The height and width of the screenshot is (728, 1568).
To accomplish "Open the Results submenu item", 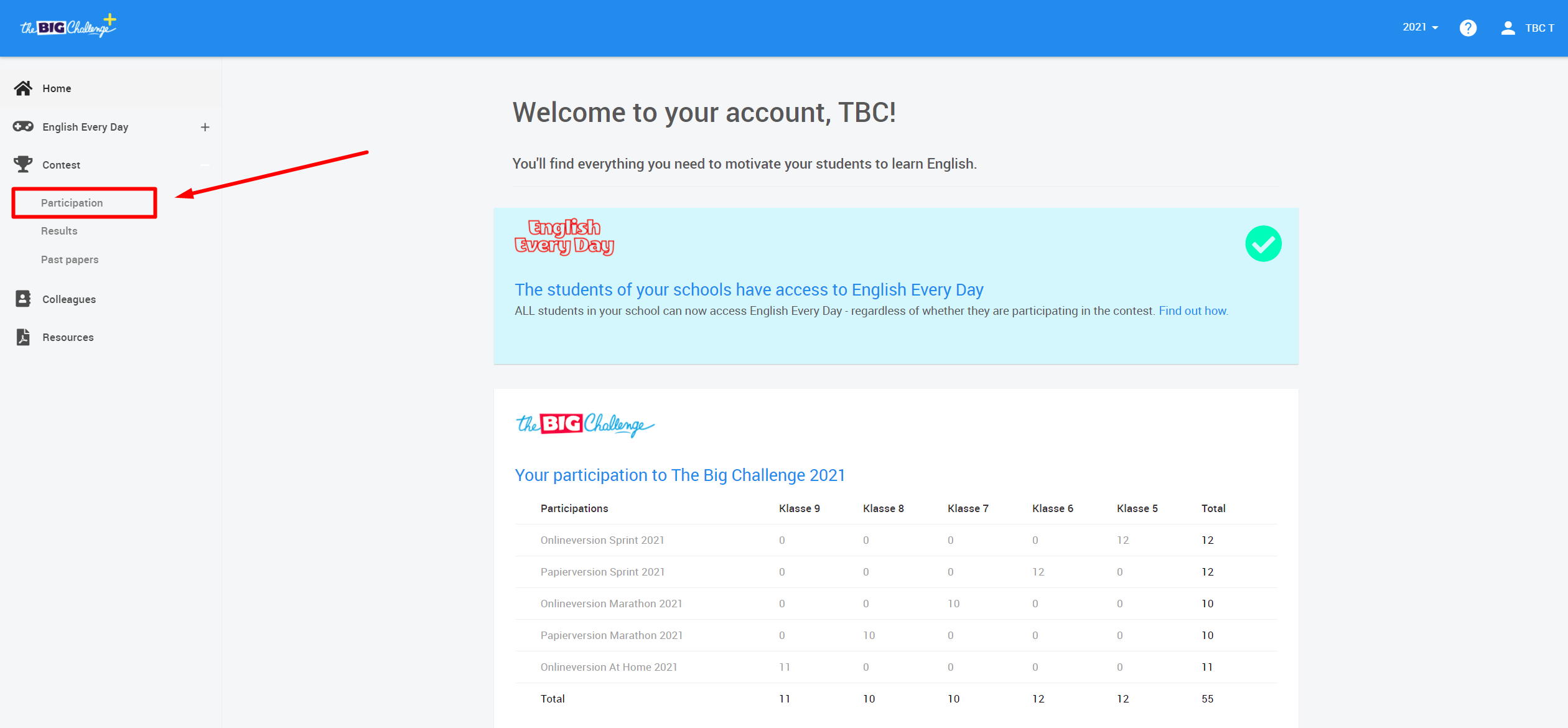I will pyautogui.click(x=59, y=231).
